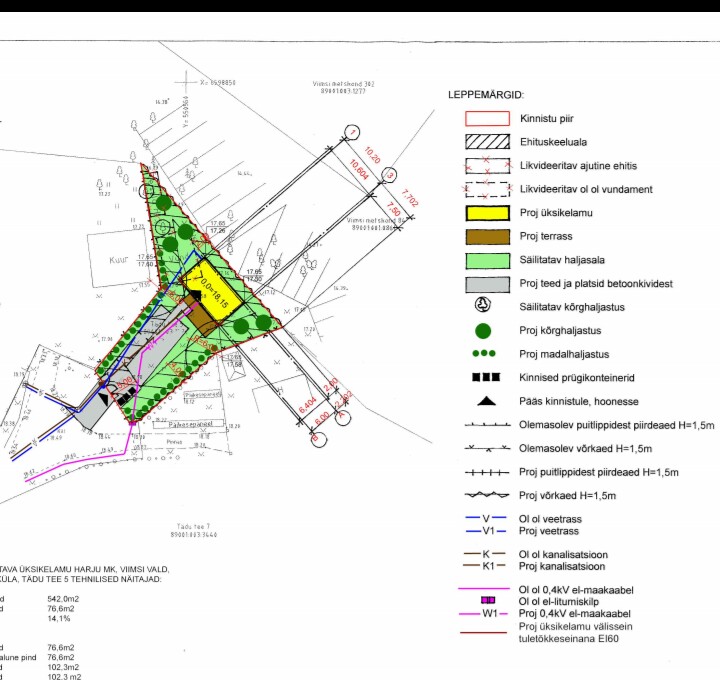
Task: Select the blue V1 Proj veetrass line
Action: (487, 530)
